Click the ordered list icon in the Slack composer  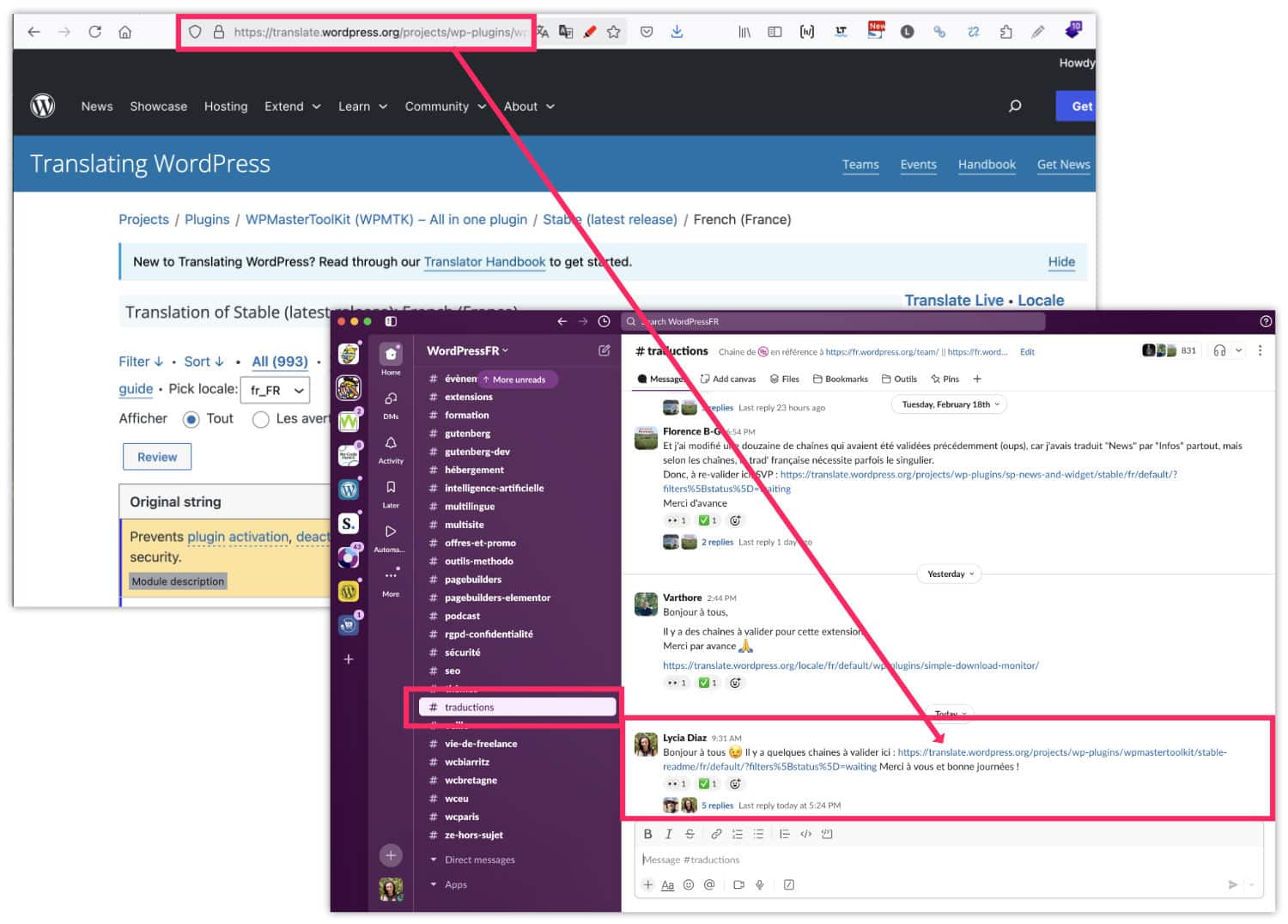(x=738, y=834)
